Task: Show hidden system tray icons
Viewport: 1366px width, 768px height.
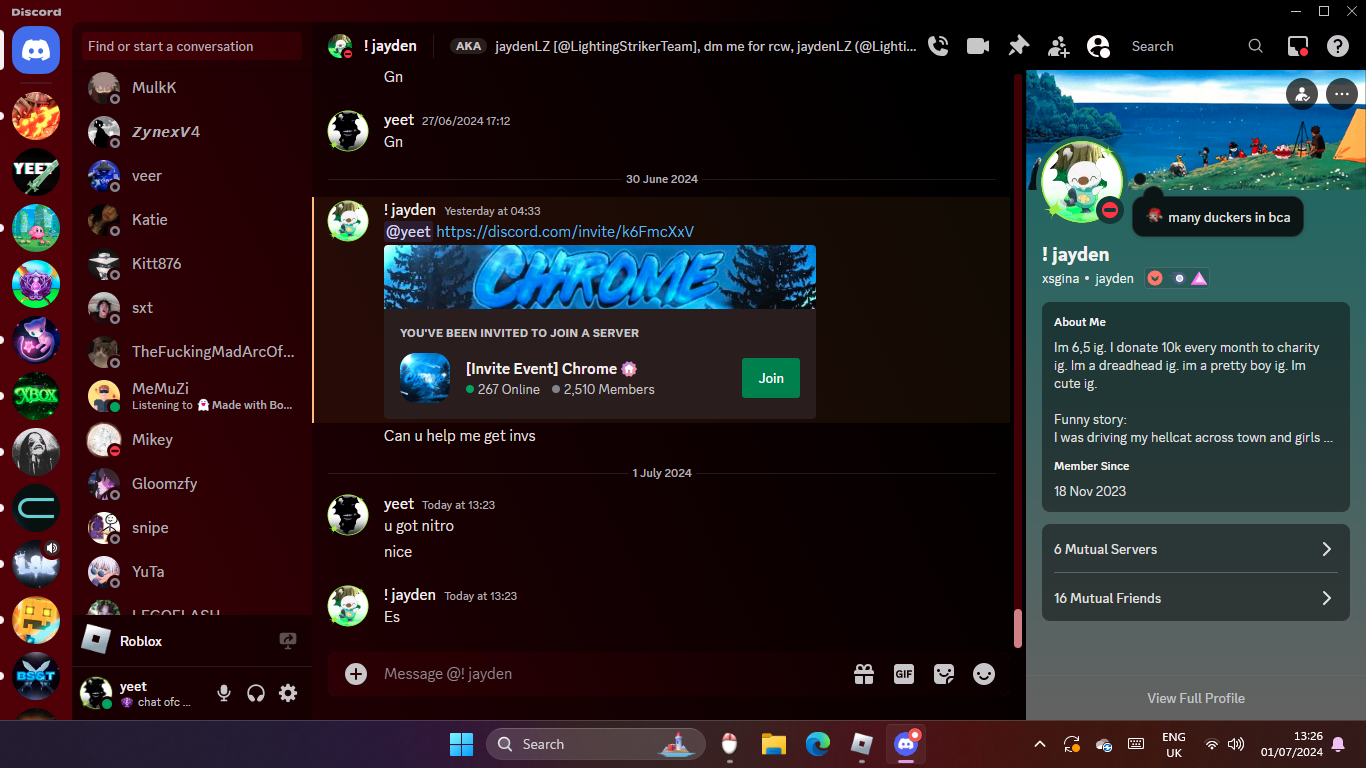Action: point(1040,744)
